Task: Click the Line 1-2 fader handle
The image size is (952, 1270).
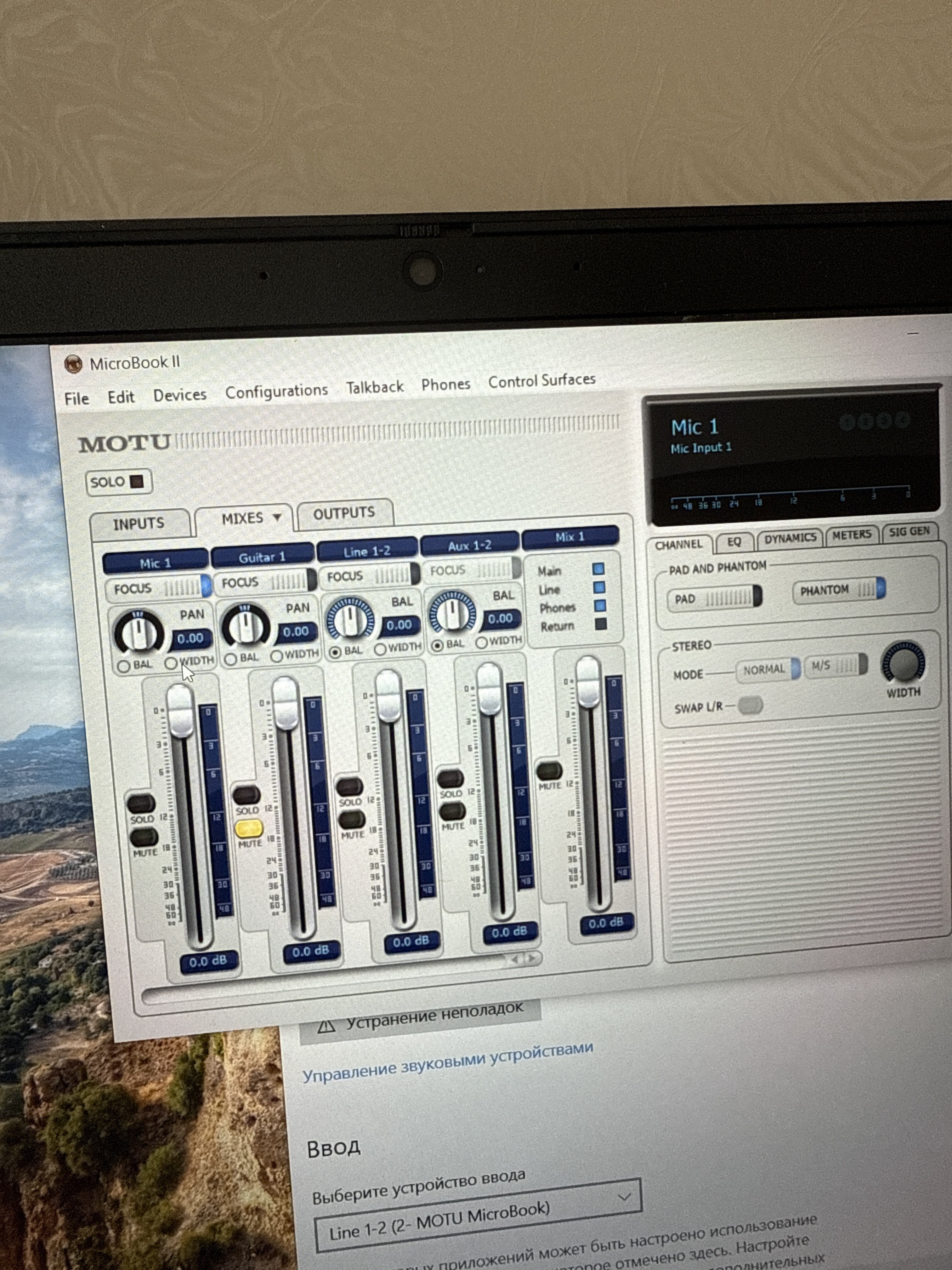Action: 388,696
